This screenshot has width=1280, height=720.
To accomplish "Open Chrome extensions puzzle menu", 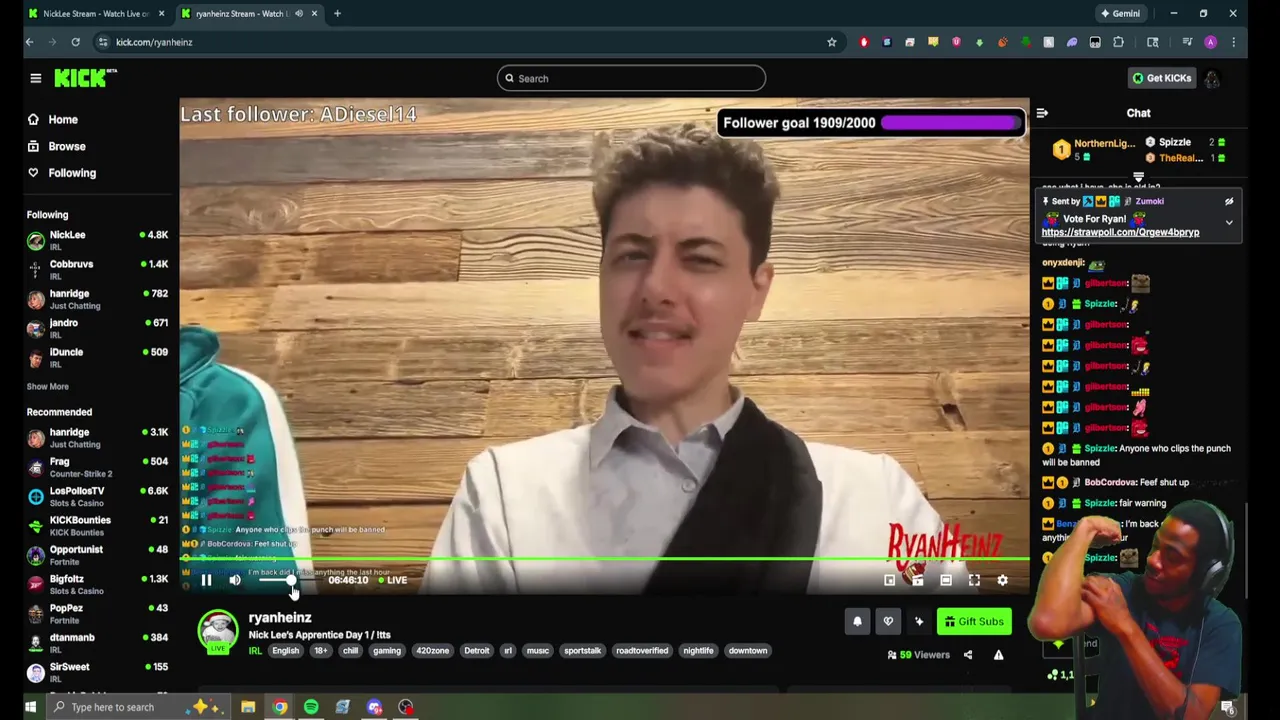I will pos(1118,42).
